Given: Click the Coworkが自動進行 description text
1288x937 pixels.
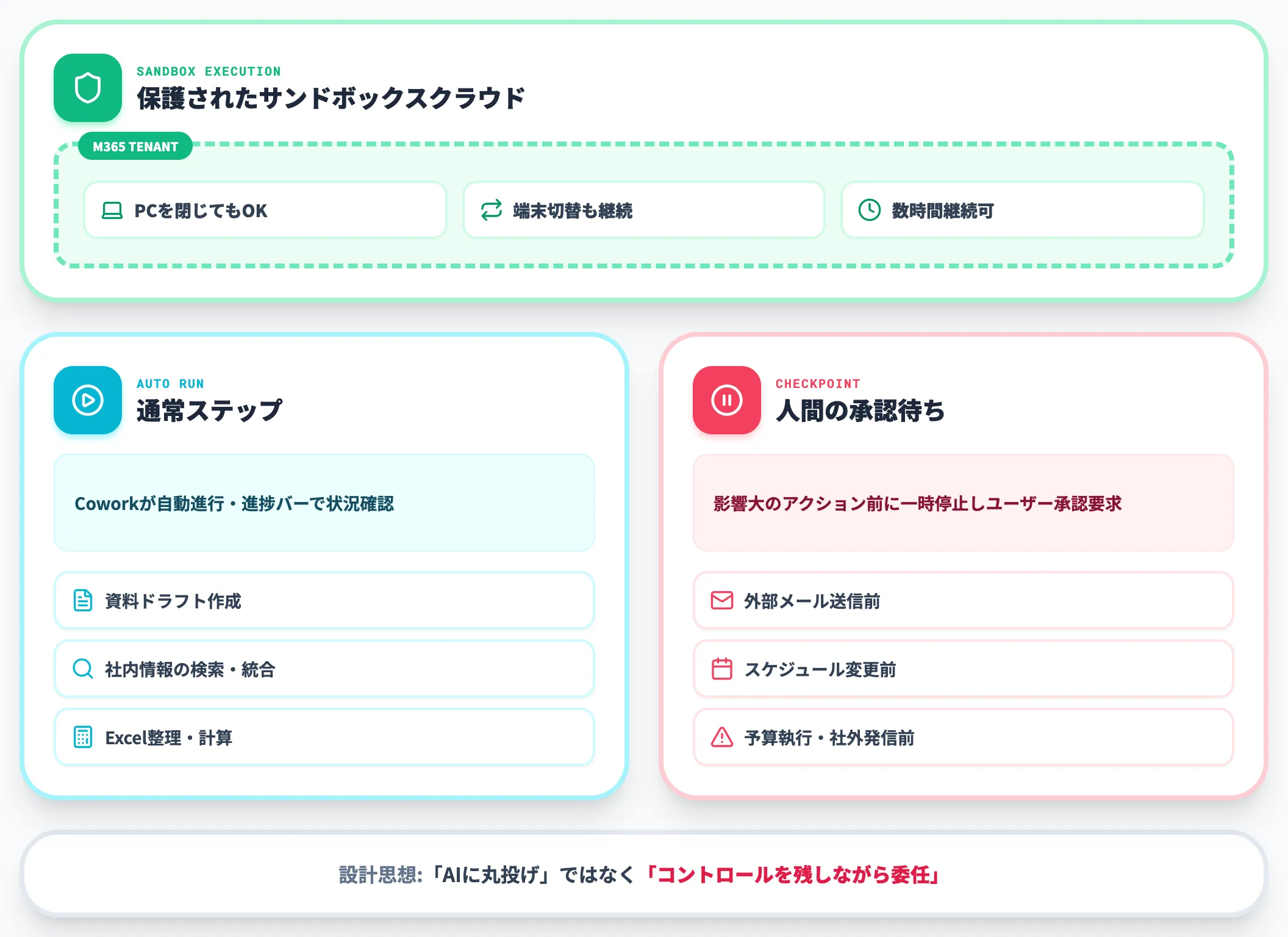Looking at the screenshot, I should pyautogui.click(x=234, y=503).
